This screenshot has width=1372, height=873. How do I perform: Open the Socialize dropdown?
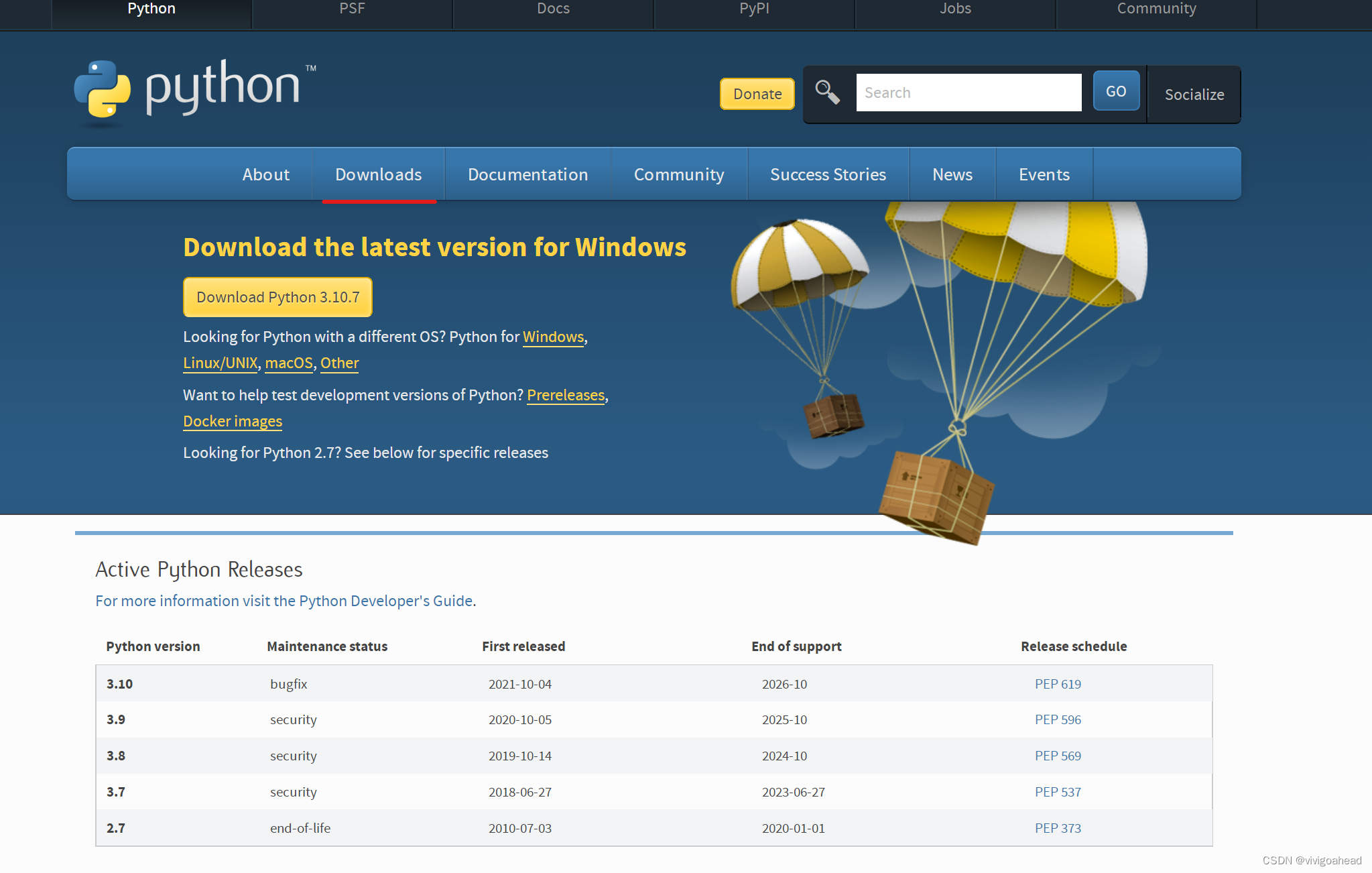coord(1194,95)
